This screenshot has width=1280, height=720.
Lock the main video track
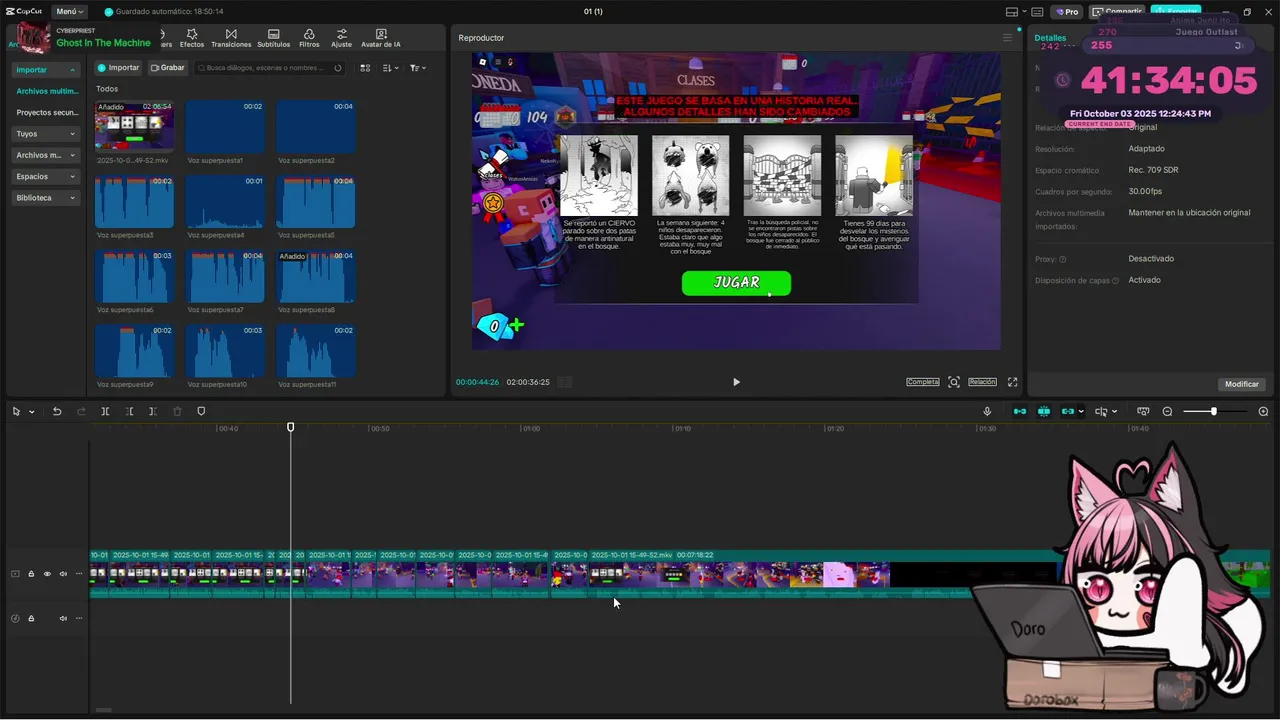point(31,574)
